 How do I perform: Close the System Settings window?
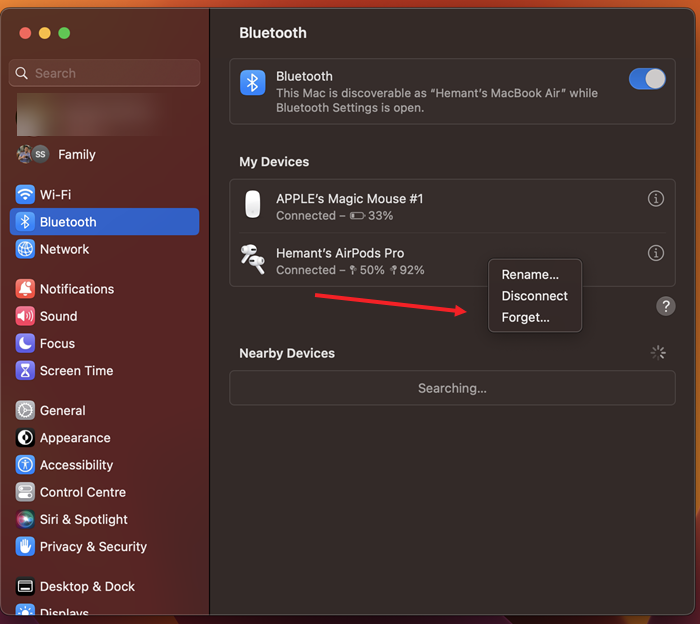pyautogui.click(x=25, y=33)
